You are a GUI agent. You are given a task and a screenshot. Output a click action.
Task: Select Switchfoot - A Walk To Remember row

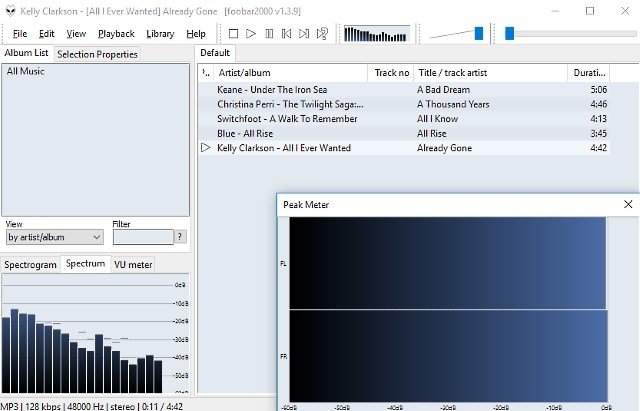404,119
